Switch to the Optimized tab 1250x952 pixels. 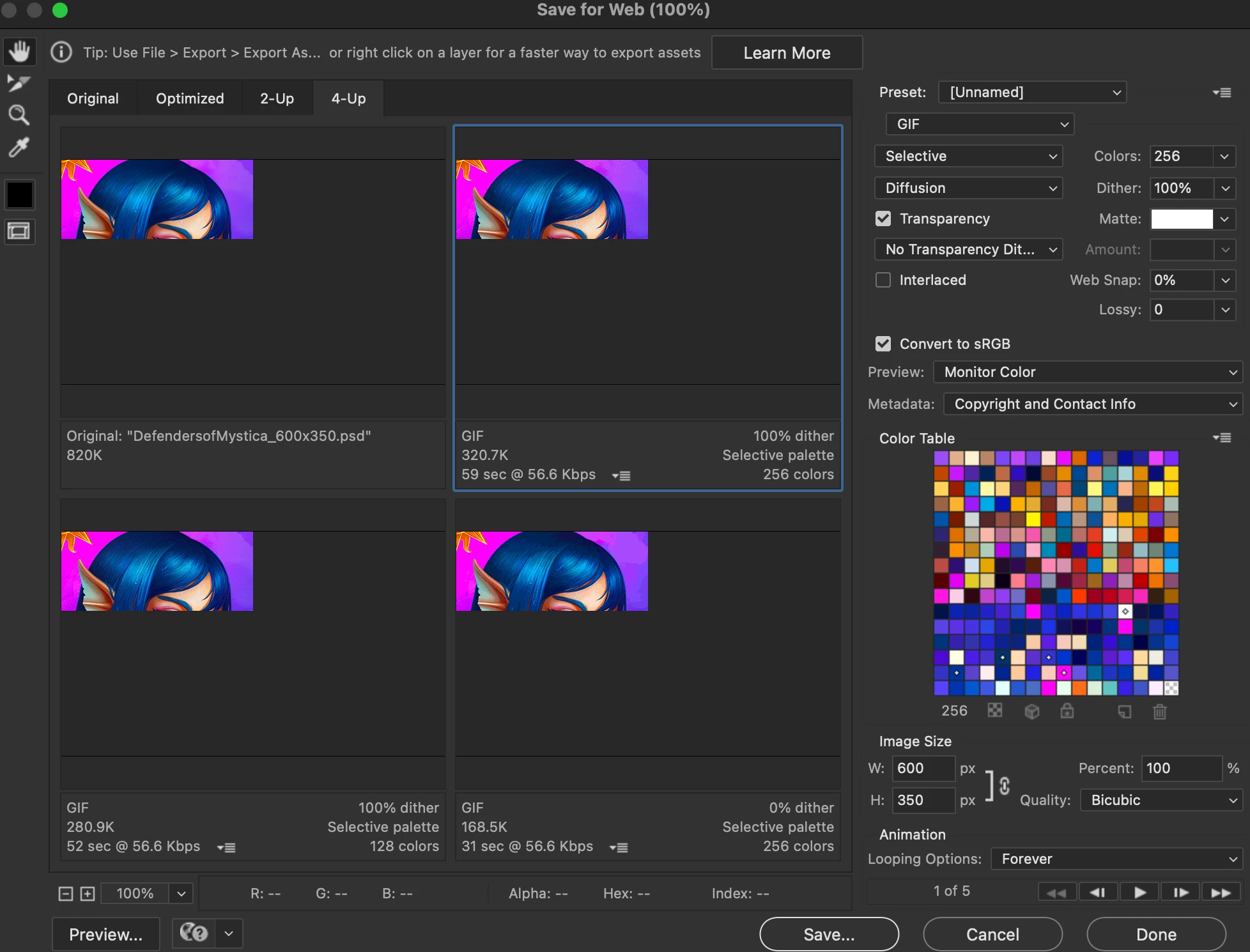pos(190,98)
